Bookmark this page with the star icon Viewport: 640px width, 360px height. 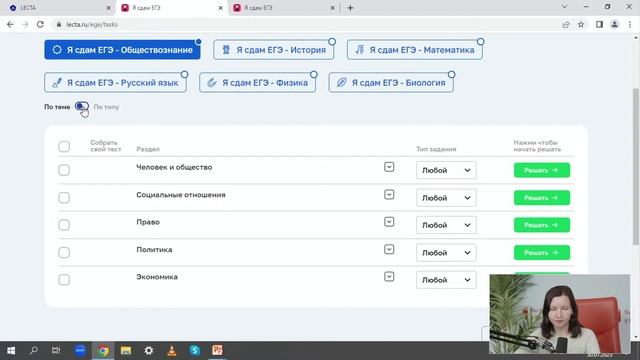coord(581,24)
